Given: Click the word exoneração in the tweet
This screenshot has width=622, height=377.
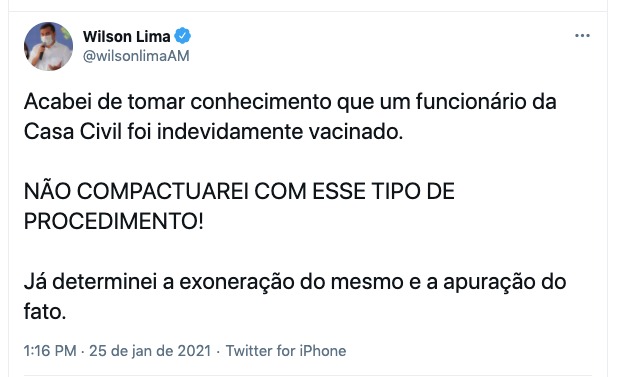Looking at the screenshot, I should point(236,283).
